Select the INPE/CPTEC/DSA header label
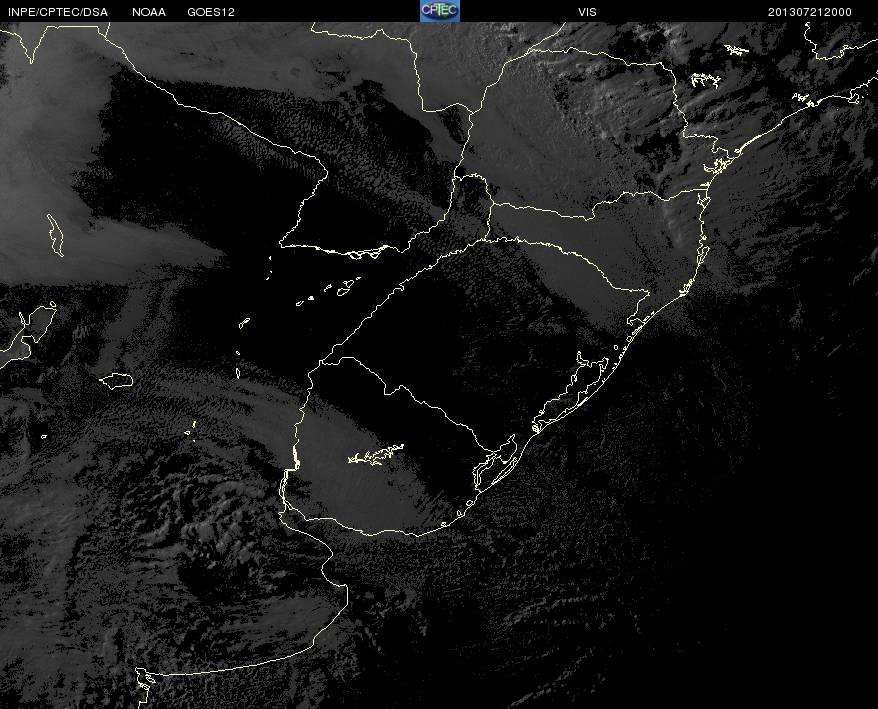The width and height of the screenshot is (878, 709). pyautogui.click(x=58, y=12)
